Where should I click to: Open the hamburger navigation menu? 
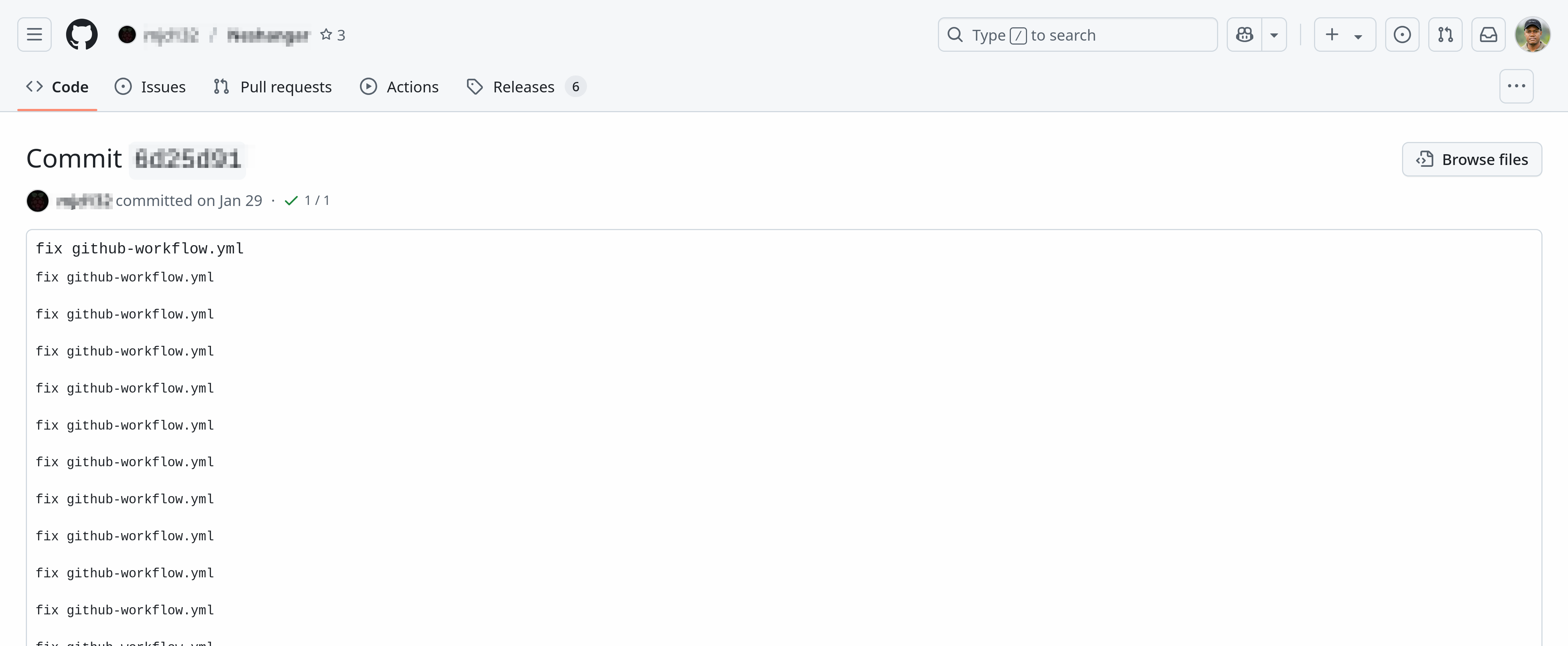34,35
